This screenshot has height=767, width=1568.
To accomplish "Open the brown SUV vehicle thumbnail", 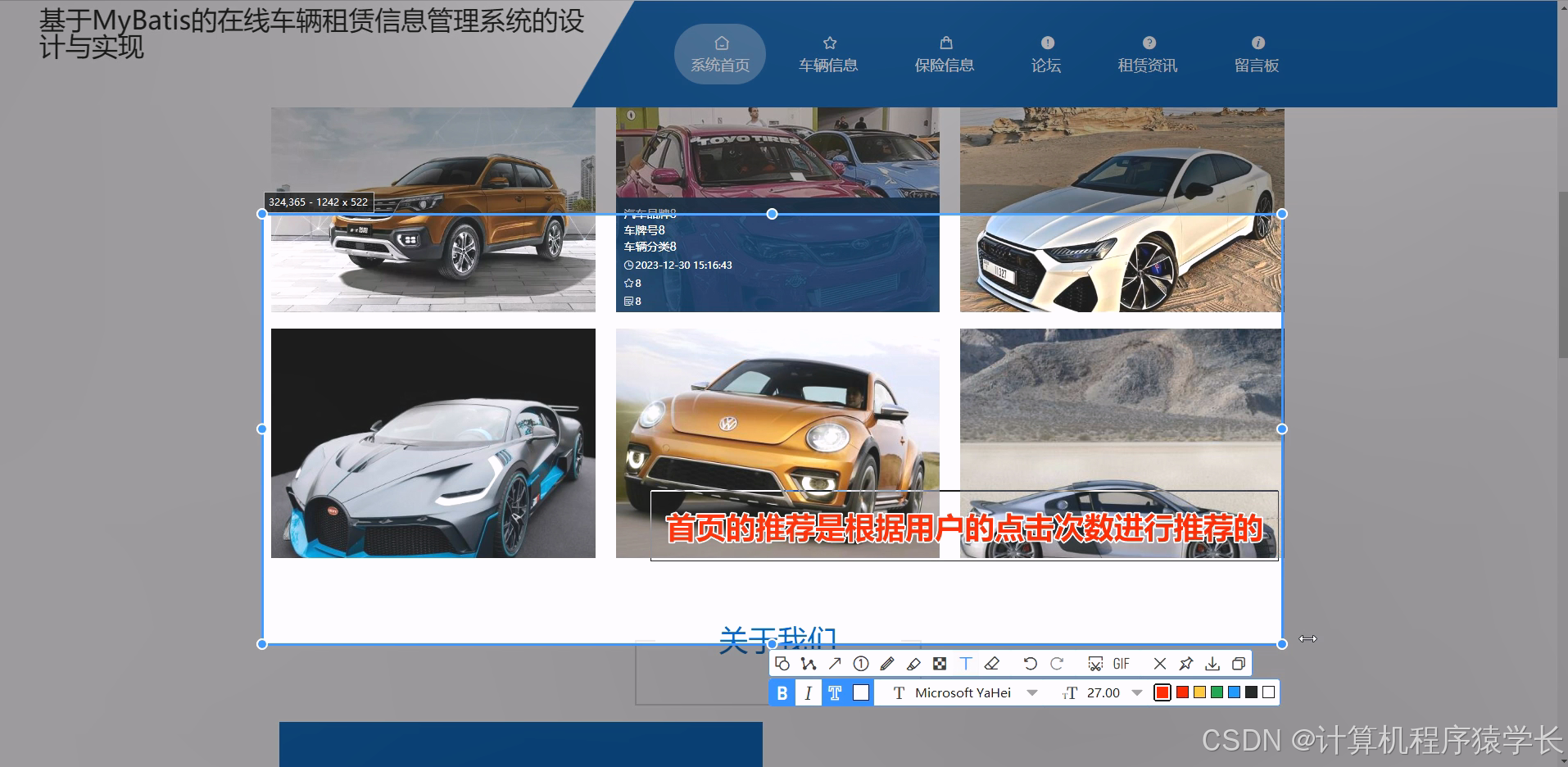I will 433,210.
